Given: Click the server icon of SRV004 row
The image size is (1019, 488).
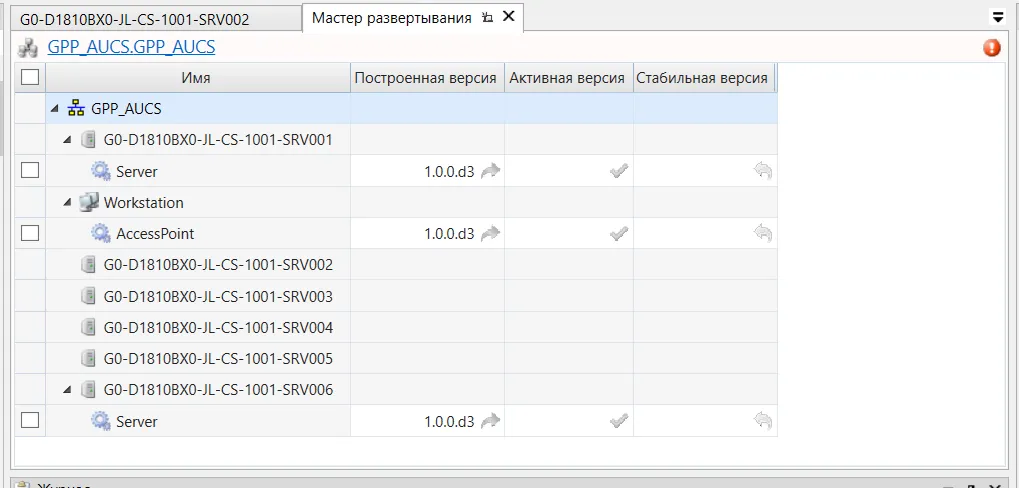Looking at the screenshot, I should pos(88,327).
